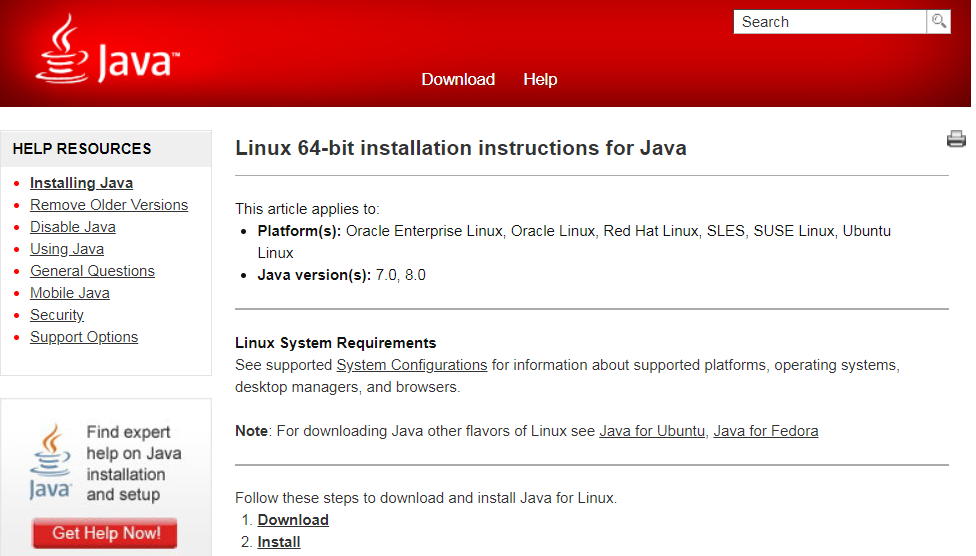
Task: Type in the Search input field
Action: (x=830, y=22)
